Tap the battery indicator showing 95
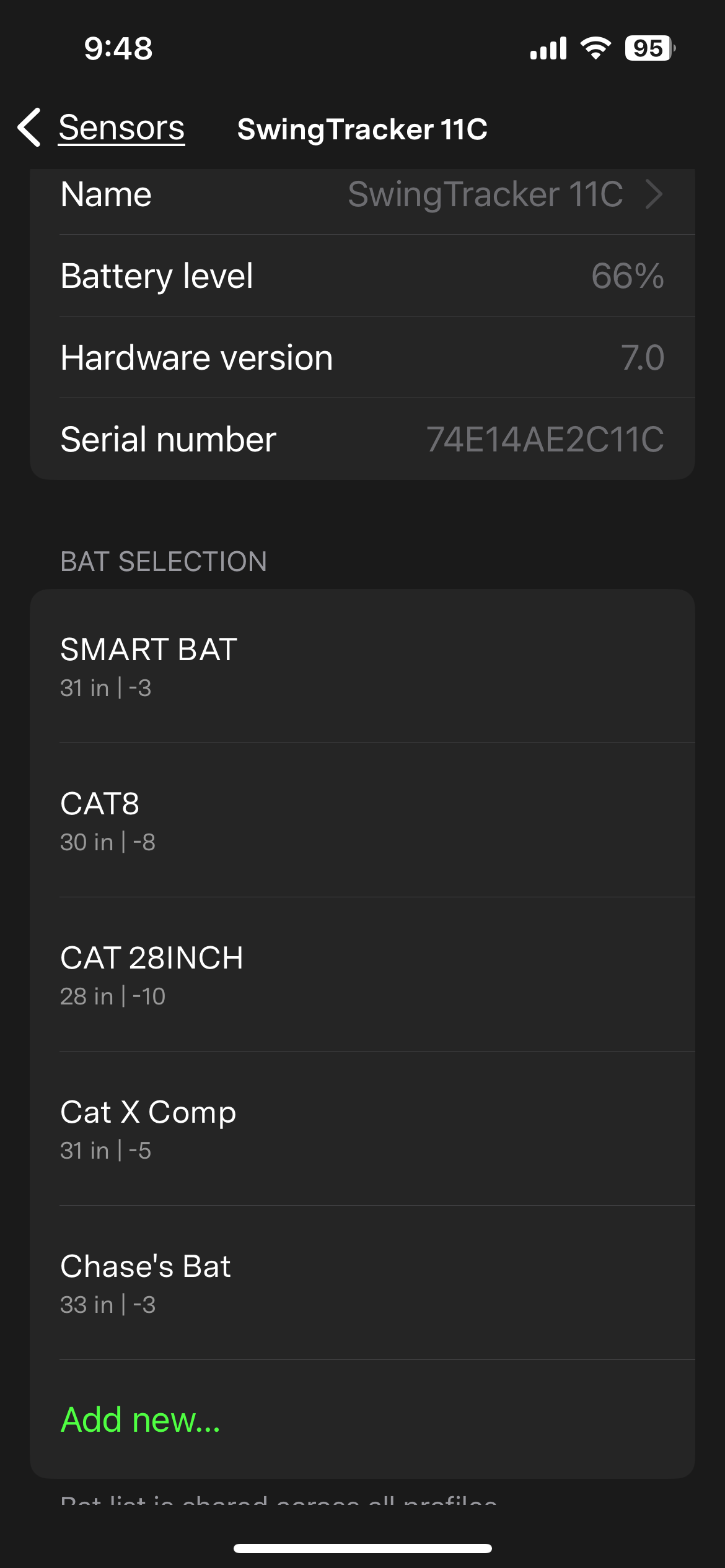This screenshot has width=725, height=1568. [649, 48]
